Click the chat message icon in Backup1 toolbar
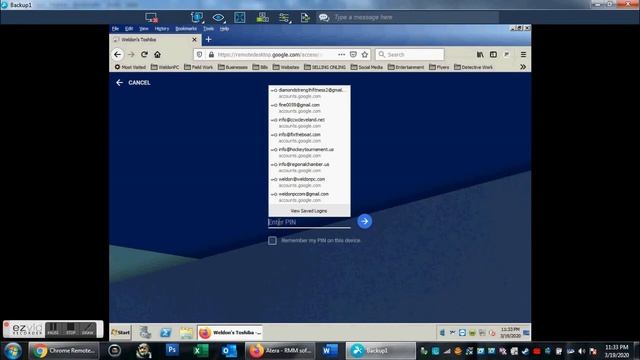The width and height of the screenshot is (640, 360). (324, 18)
